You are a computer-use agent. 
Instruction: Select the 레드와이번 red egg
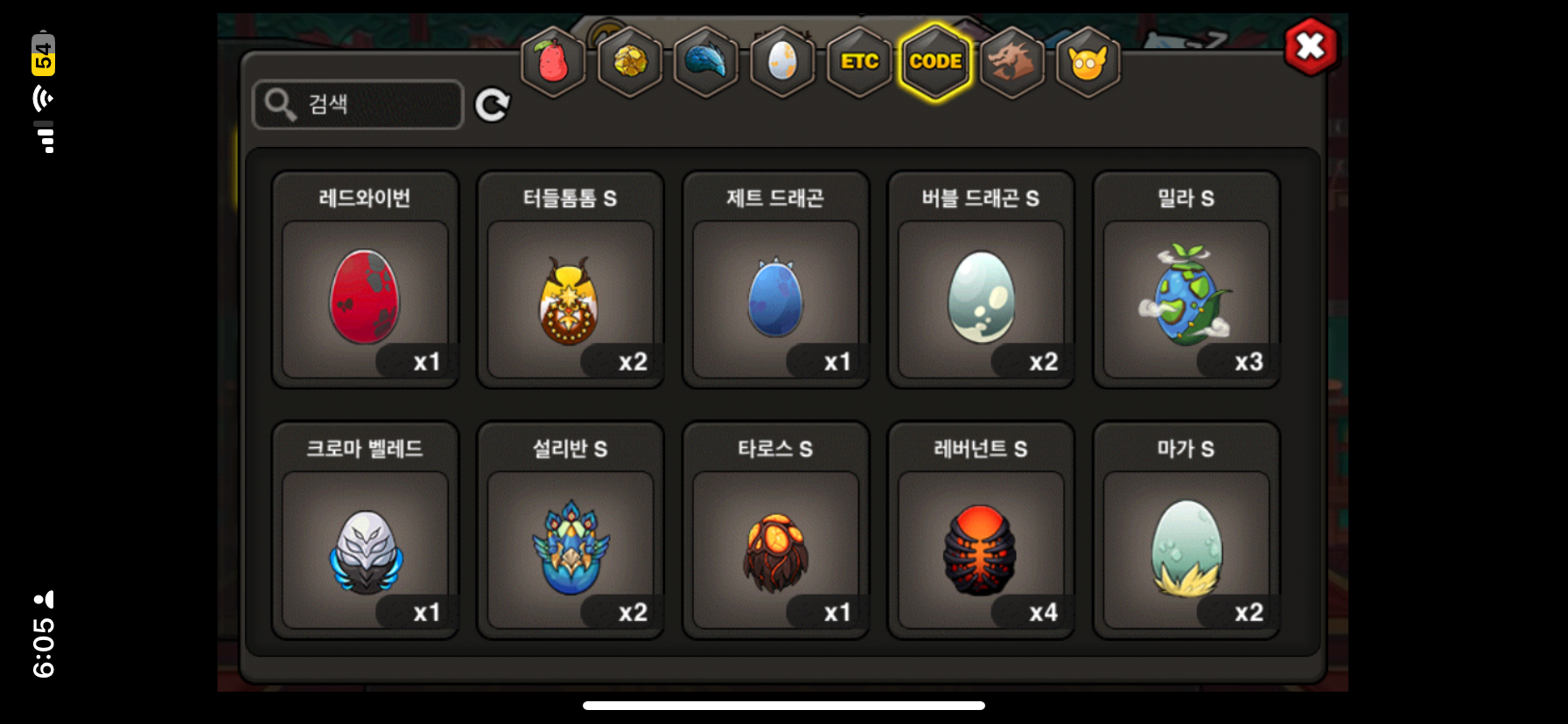click(365, 280)
